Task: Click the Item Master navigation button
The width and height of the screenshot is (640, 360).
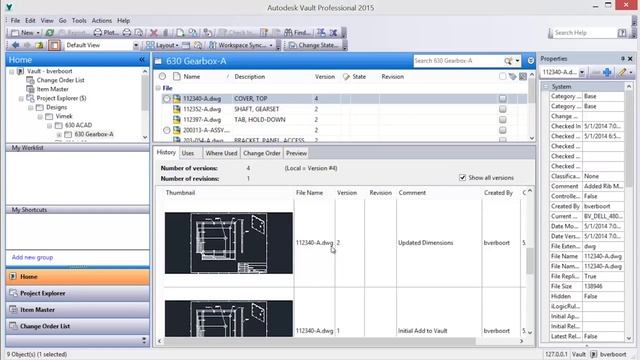Action: tap(78, 310)
